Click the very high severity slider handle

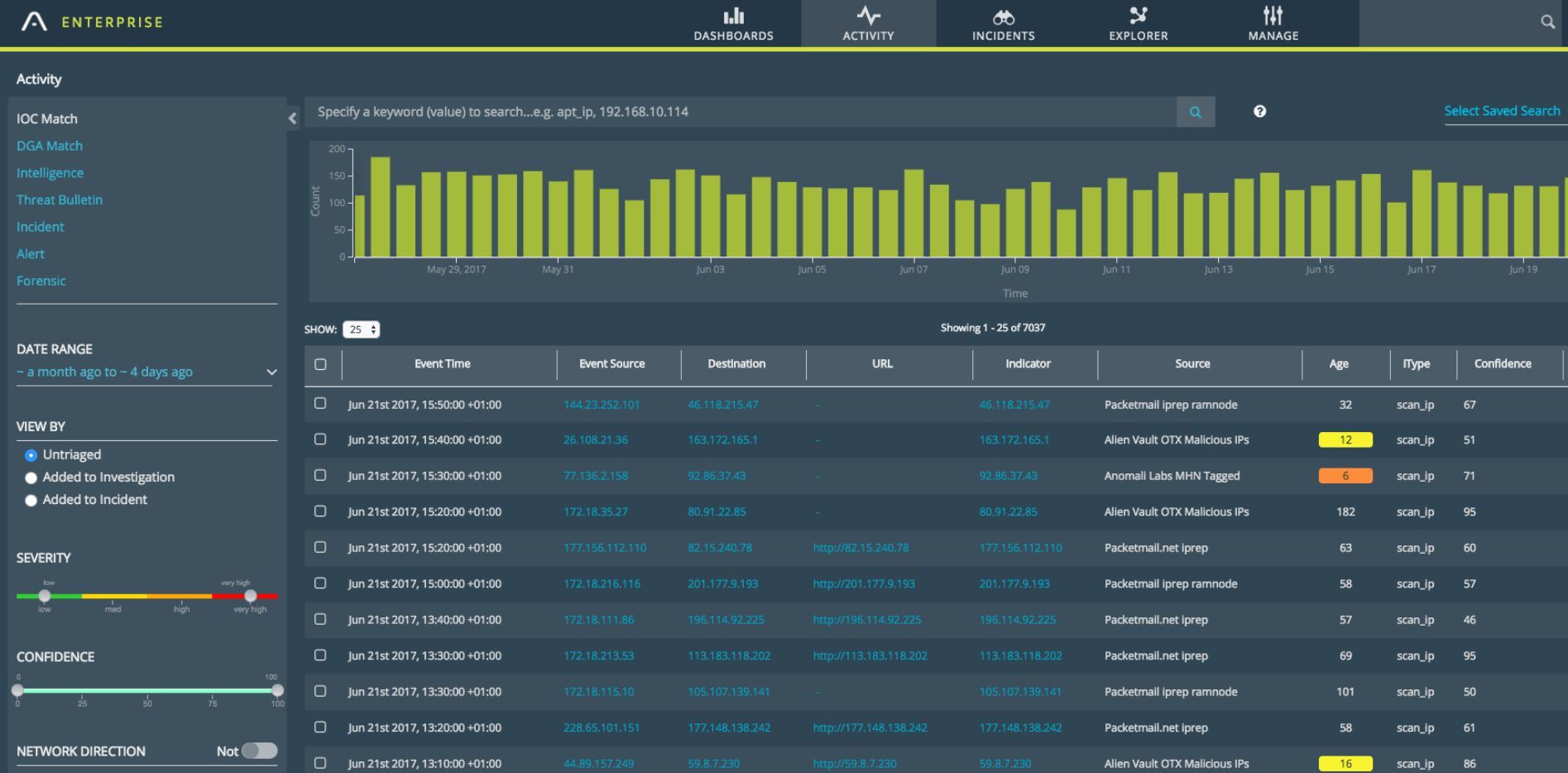coord(250,596)
